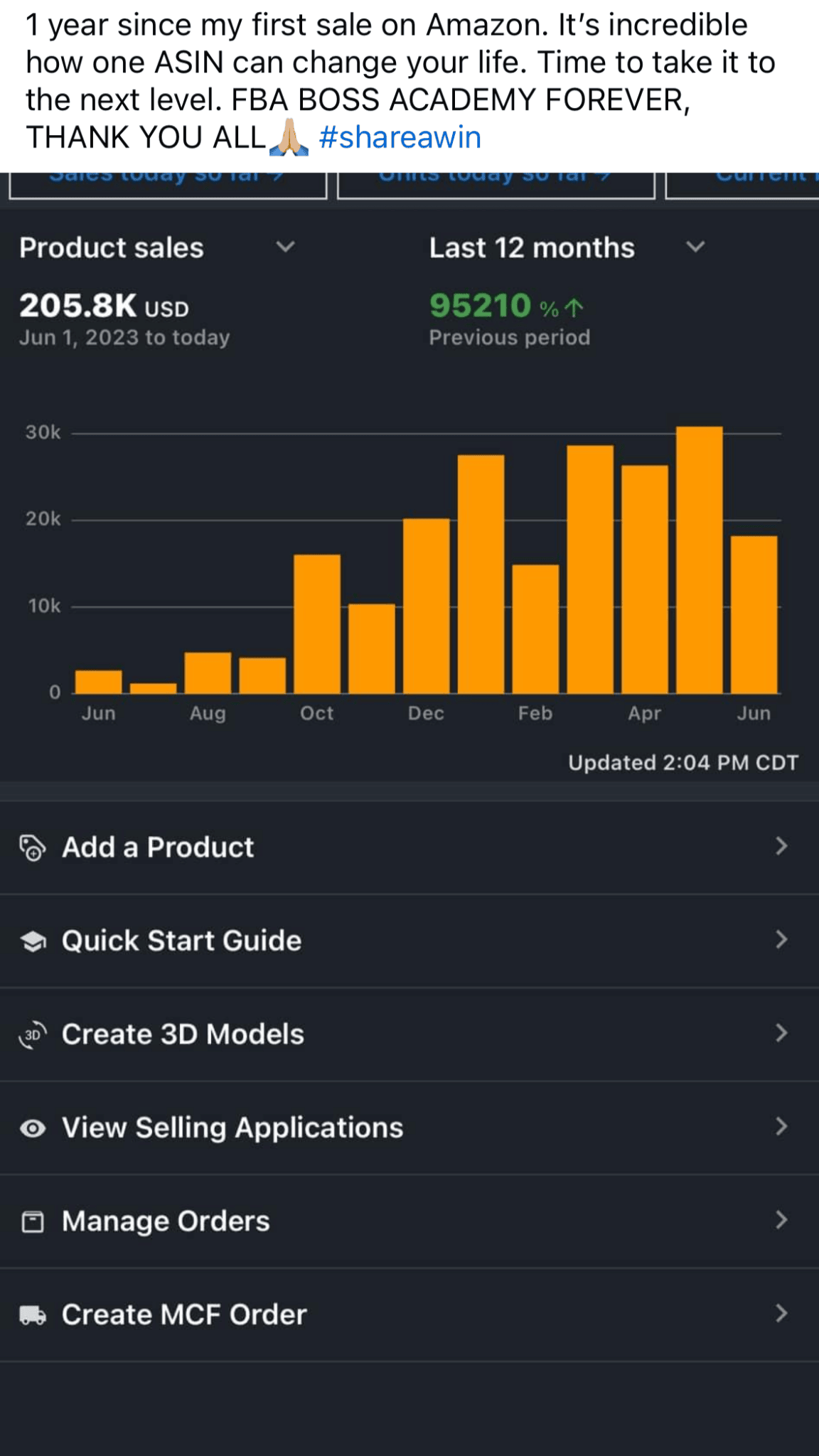Click the Add a Product tag icon
This screenshot has height=1456, width=819.
pyautogui.click(x=33, y=847)
